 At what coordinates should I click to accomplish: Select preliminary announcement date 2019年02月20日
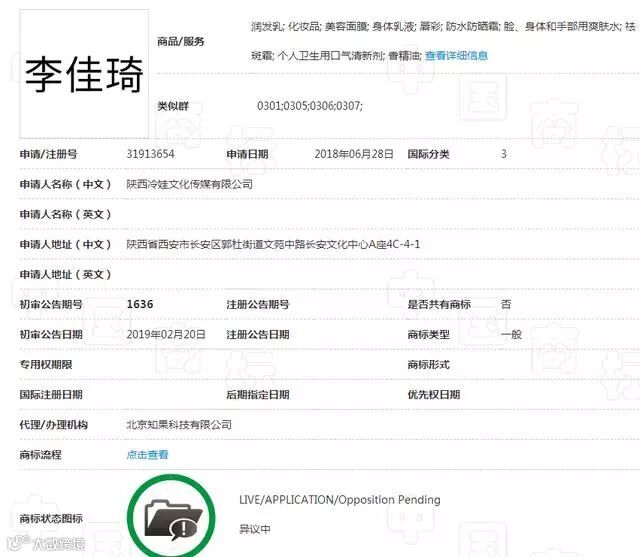click(166, 334)
